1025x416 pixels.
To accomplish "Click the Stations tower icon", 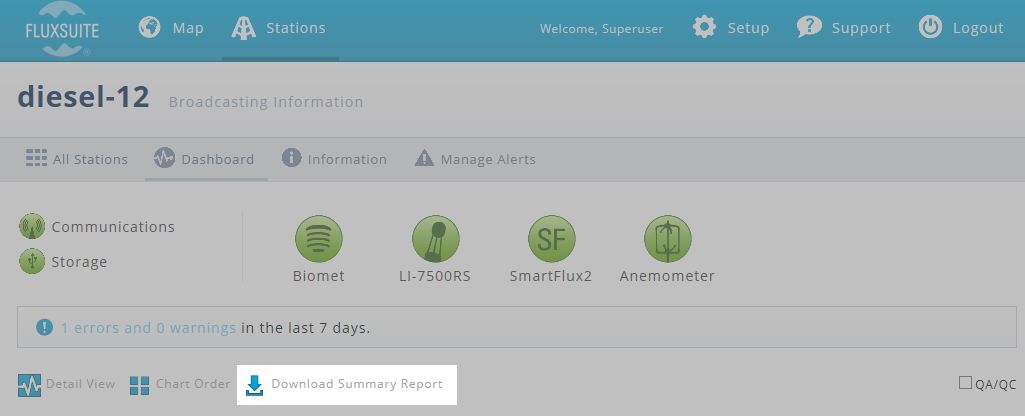I will [x=244, y=28].
